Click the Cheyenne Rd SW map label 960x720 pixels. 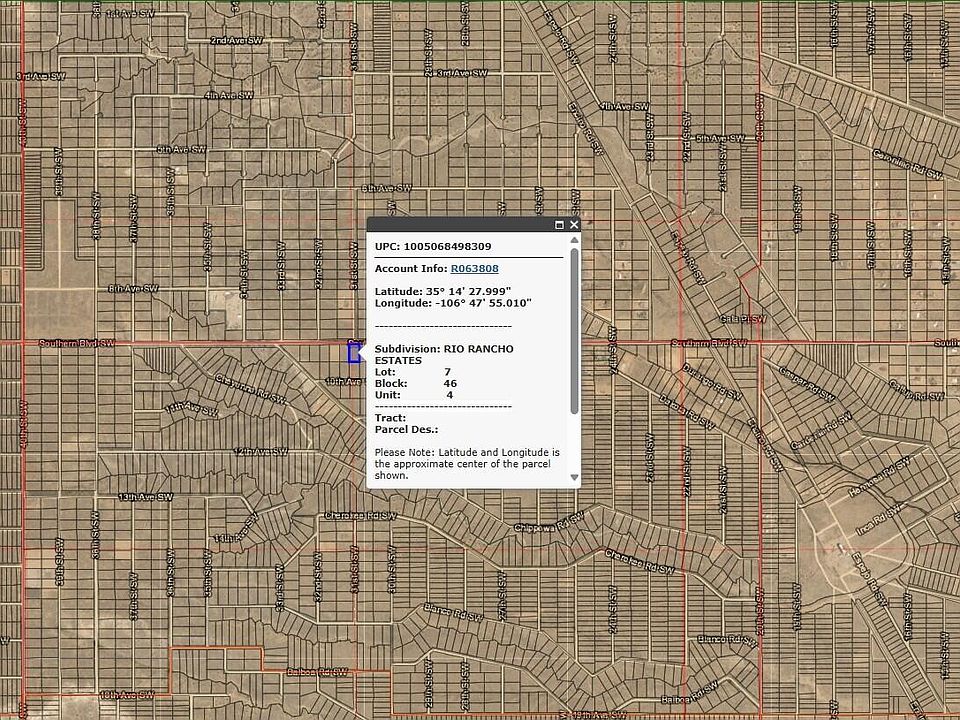click(x=250, y=389)
